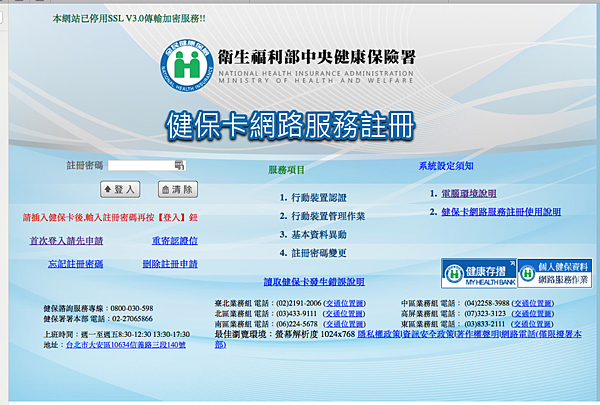600x405 pixels.
Task: Open 東區業務組 交通位置圖 link
Action: (x=533, y=324)
